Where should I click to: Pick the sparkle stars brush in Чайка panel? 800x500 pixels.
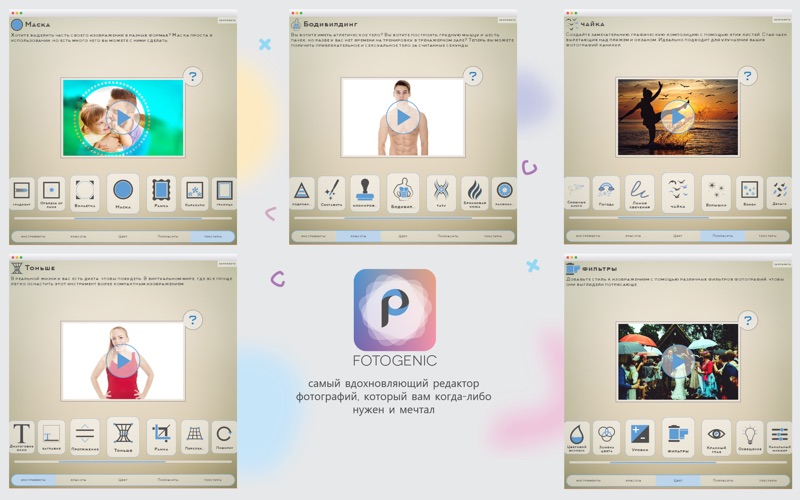(x=716, y=193)
